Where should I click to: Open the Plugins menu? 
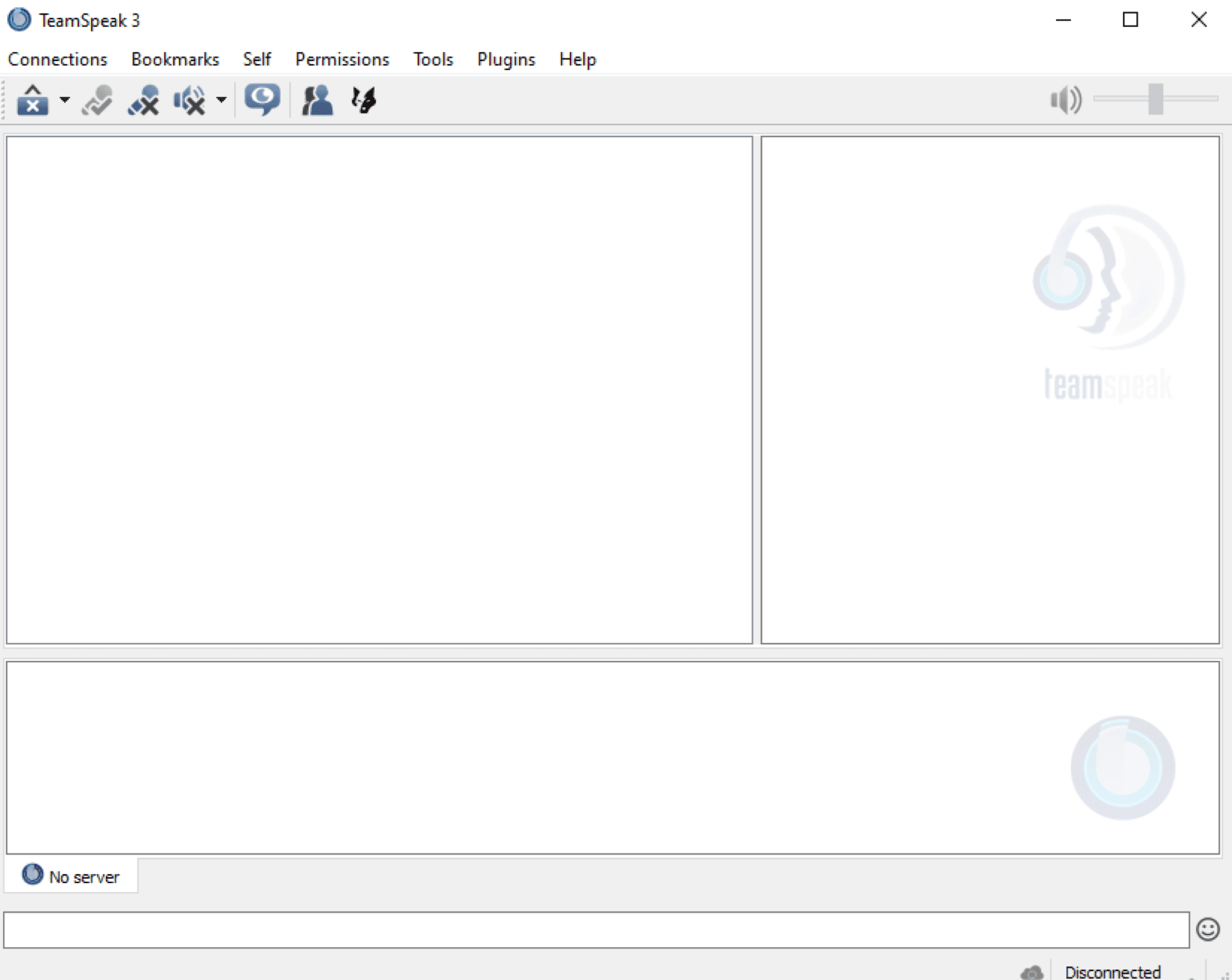click(506, 59)
